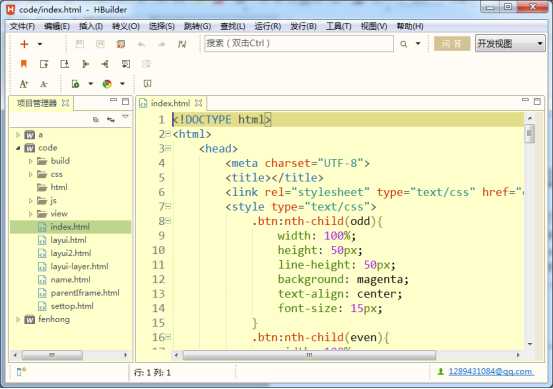The image size is (553, 389).
Task: Open the 文件(F) menu
Action: click(22, 26)
